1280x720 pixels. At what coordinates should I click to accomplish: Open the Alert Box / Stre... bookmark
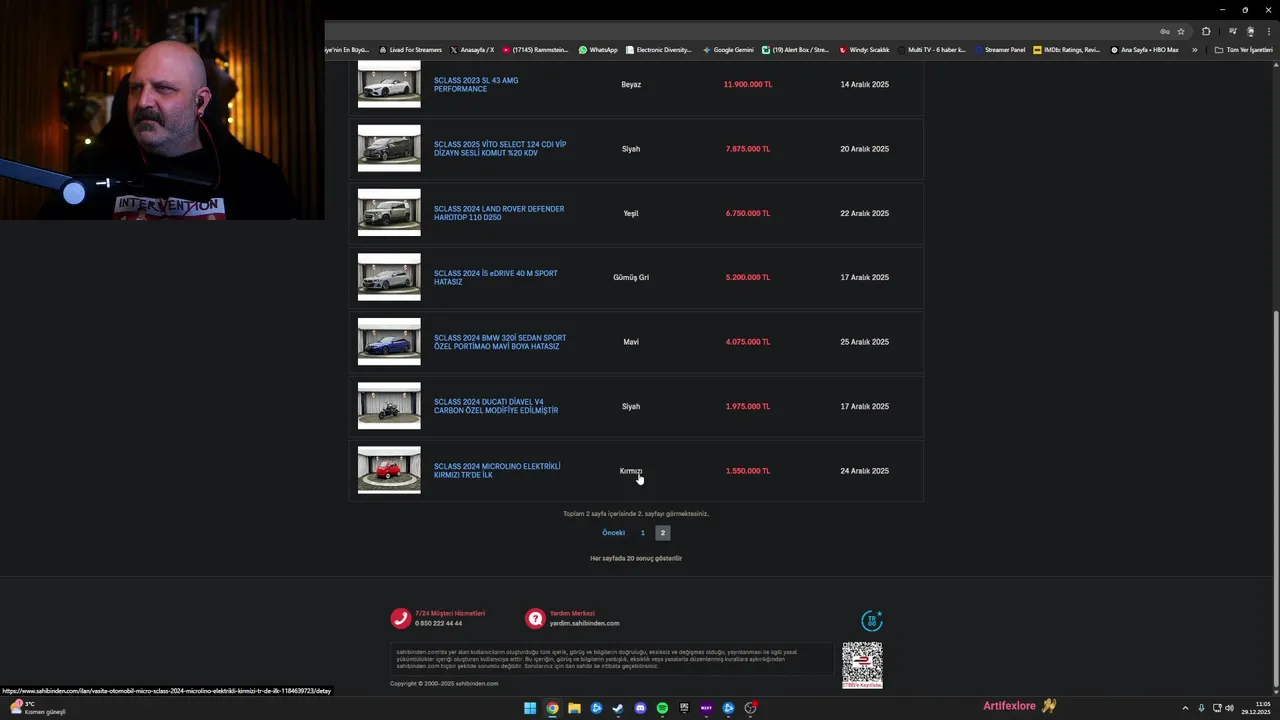[x=795, y=50]
